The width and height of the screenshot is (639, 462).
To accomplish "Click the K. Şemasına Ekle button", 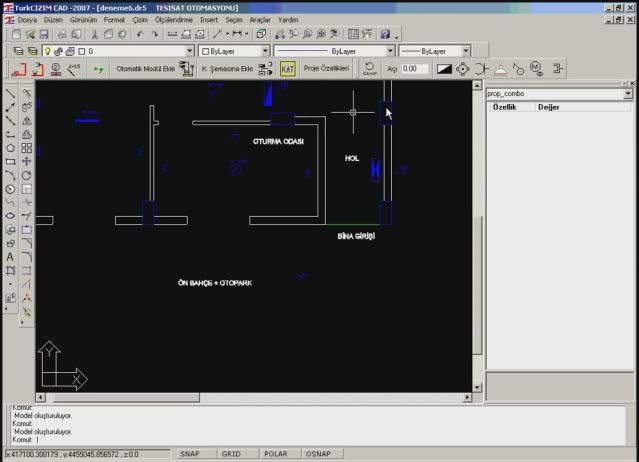I will (x=227, y=69).
